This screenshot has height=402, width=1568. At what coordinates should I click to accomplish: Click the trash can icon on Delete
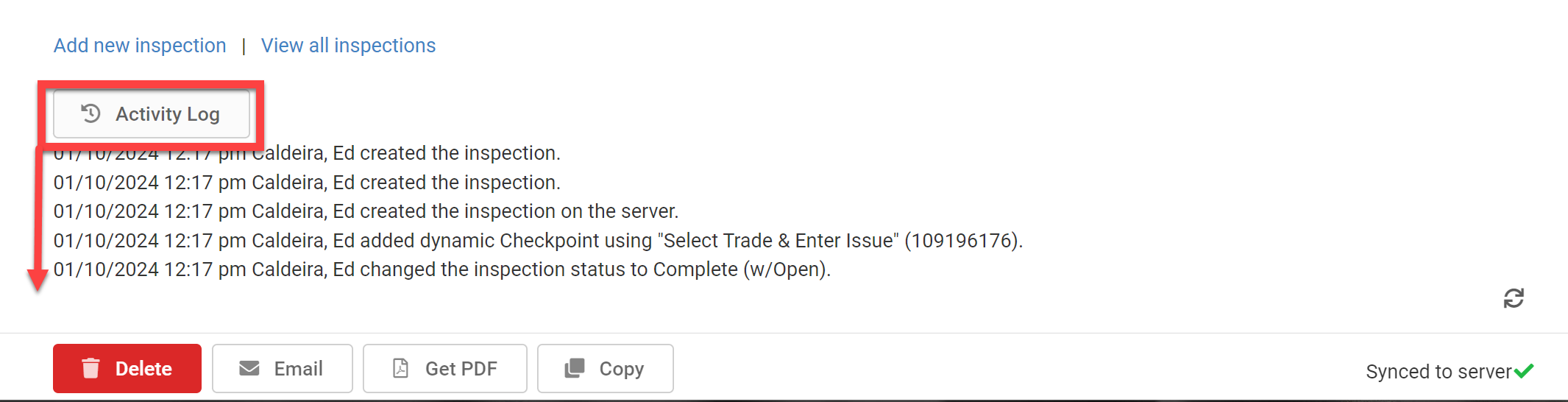pyautogui.click(x=91, y=368)
